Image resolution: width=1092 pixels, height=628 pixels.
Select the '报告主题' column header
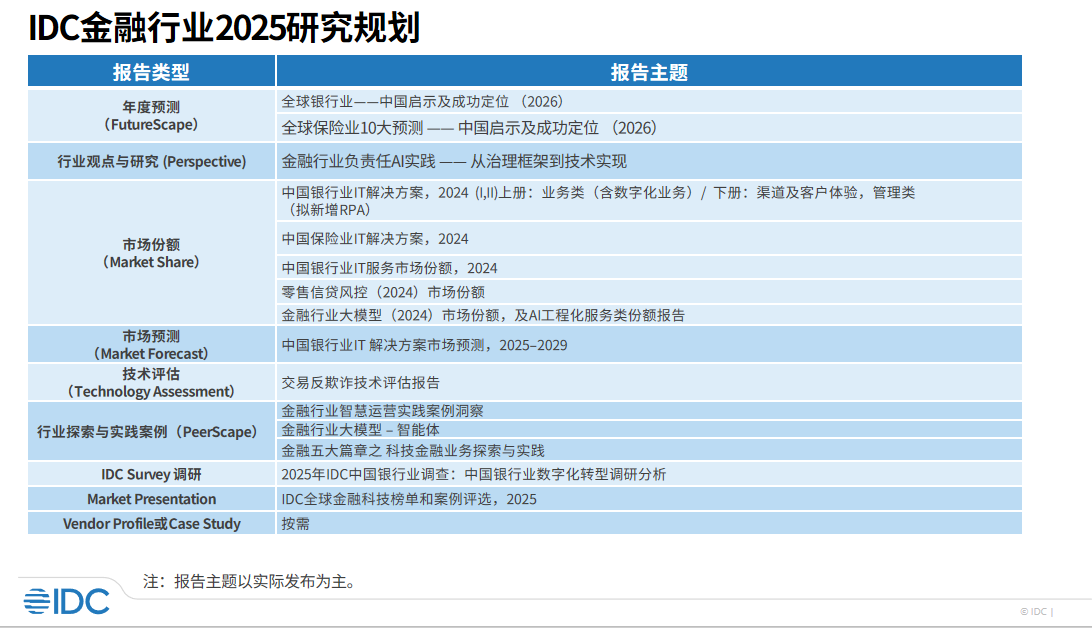click(649, 72)
